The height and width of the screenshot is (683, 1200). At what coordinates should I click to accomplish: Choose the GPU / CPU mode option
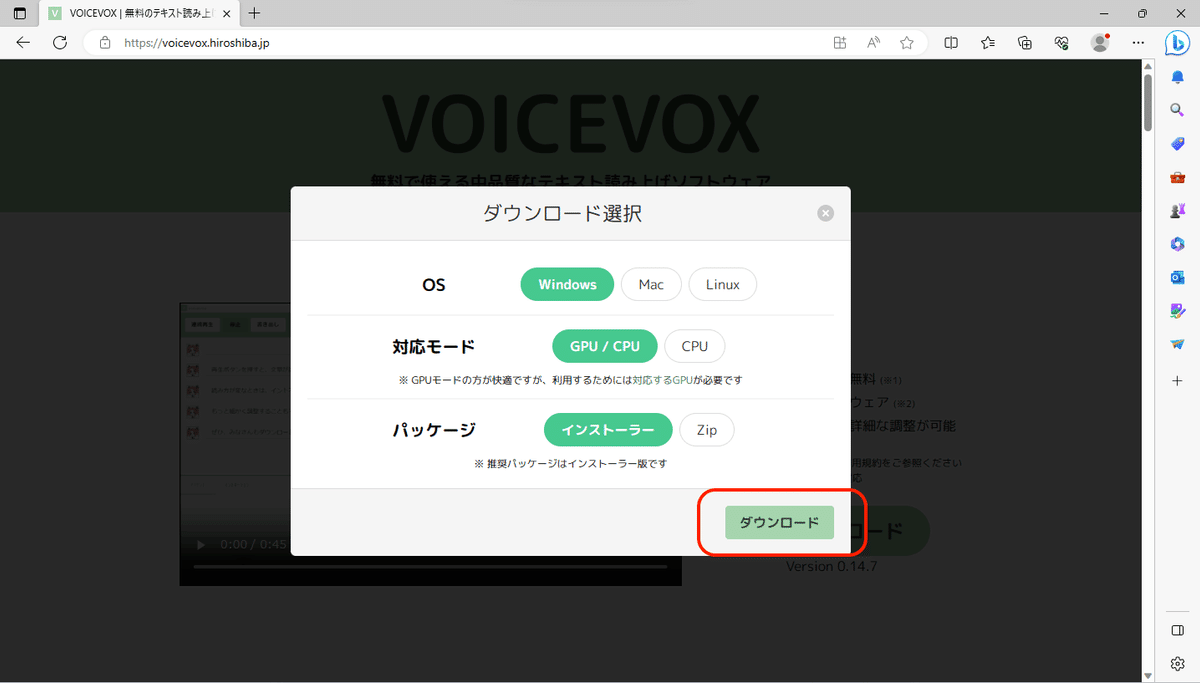605,346
